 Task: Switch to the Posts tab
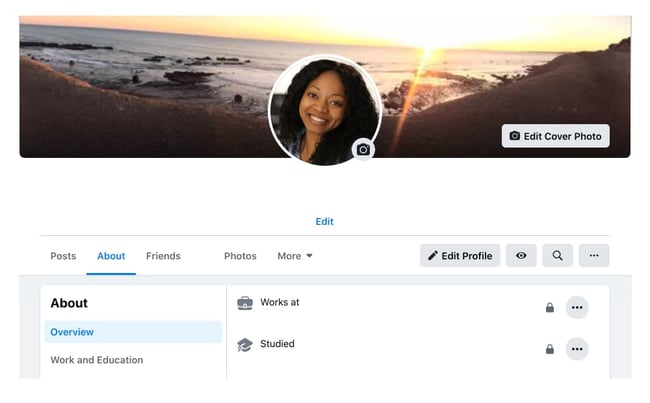(x=63, y=256)
